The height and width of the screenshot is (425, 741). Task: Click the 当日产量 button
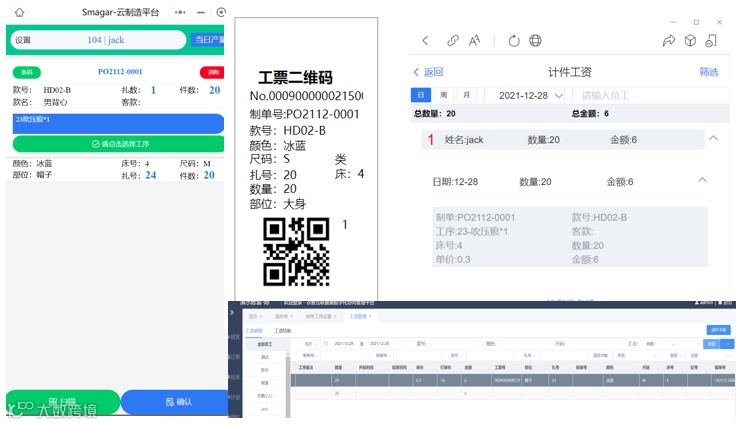click(208, 40)
